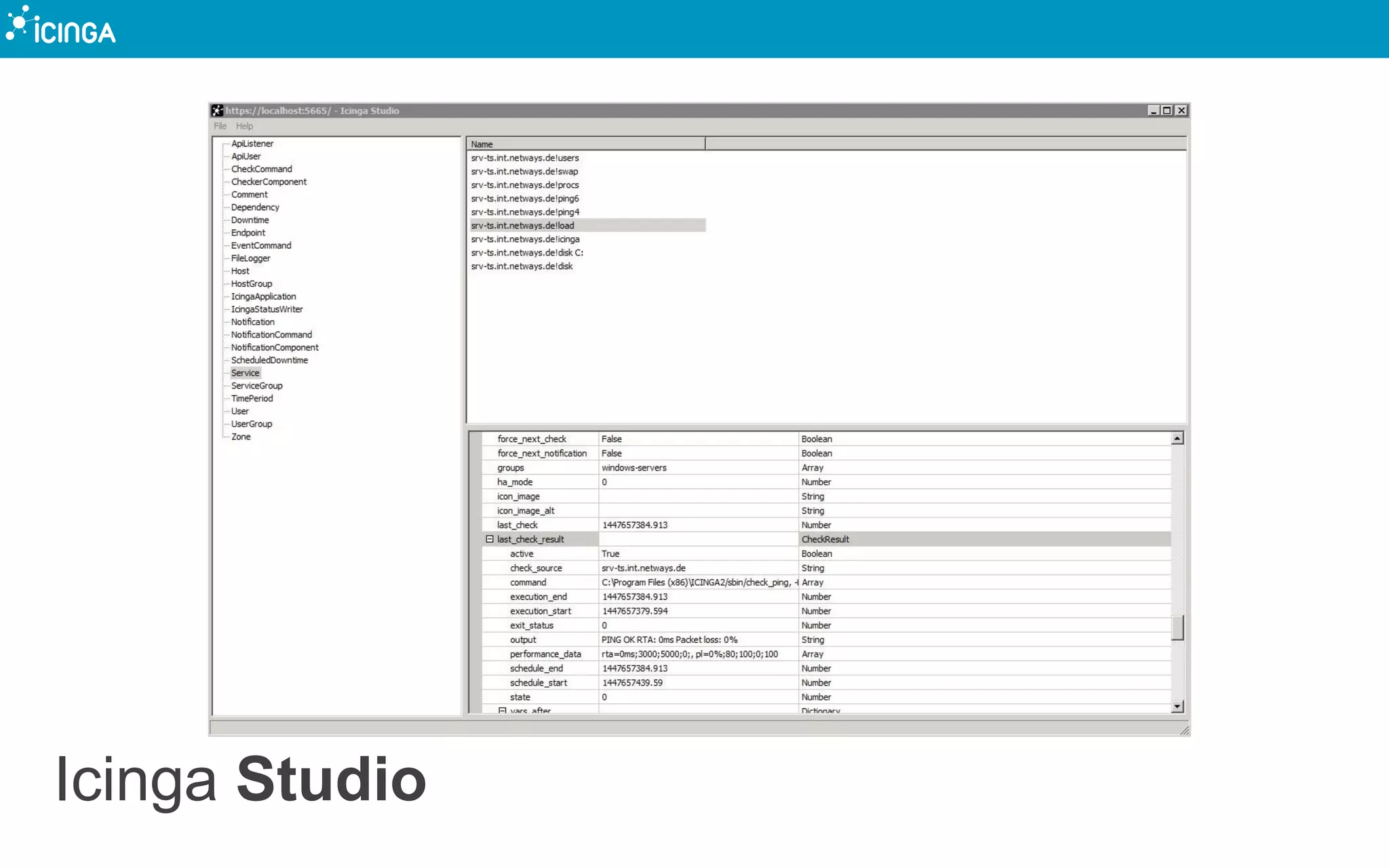This screenshot has width=1389, height=868.
Task: Click the state property name
Action: 520,697
